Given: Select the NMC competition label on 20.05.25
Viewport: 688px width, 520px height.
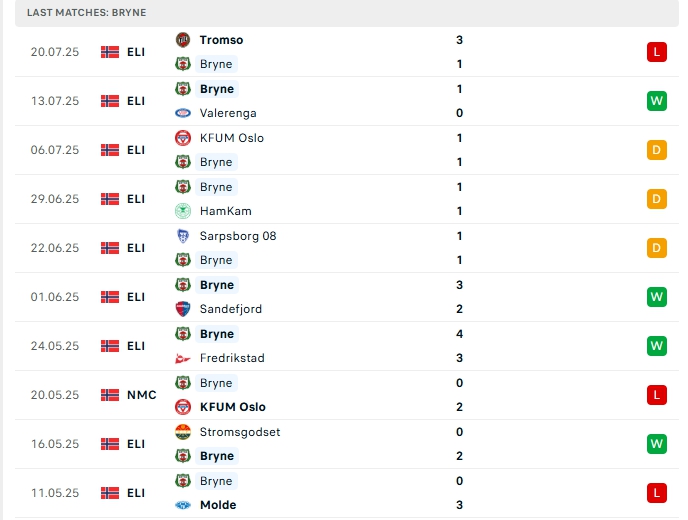Looking at the screenshot, I should point(142,395).
